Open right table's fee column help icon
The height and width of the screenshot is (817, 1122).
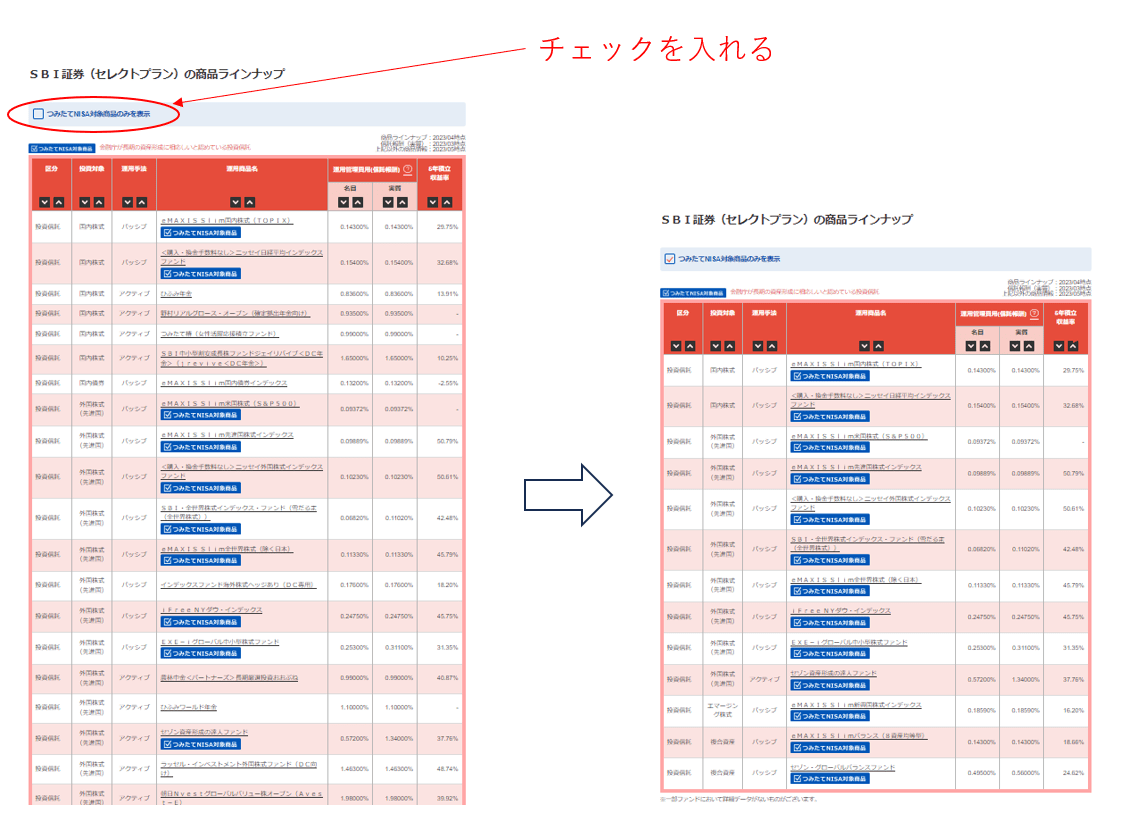(1034, 313)
